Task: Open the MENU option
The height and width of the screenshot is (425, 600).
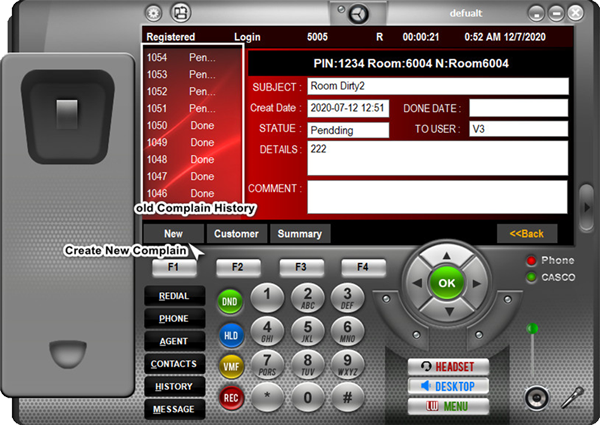Action: click(448, 406)
